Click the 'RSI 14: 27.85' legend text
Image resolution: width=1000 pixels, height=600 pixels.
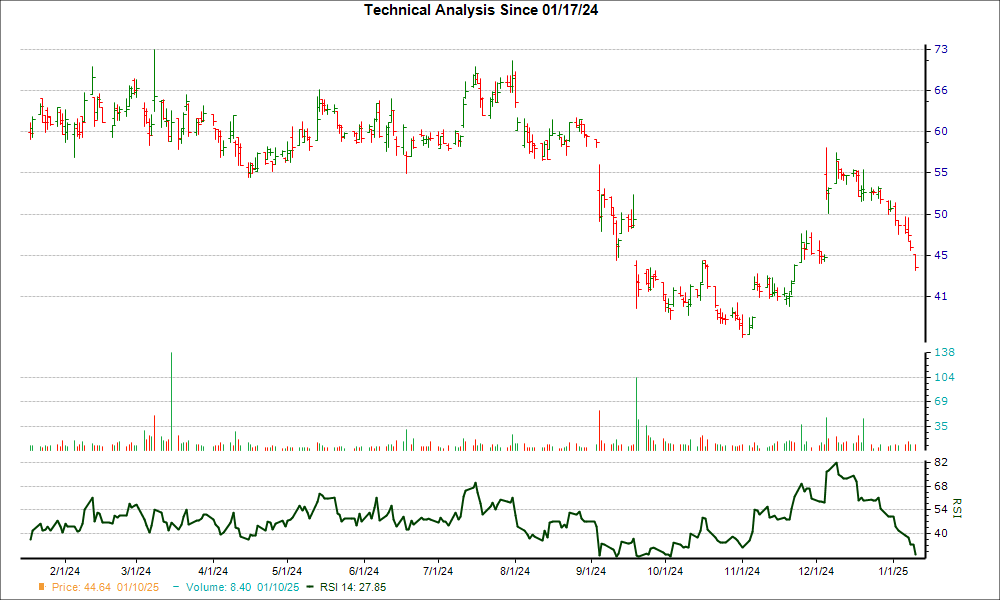(x=353, y=587)
